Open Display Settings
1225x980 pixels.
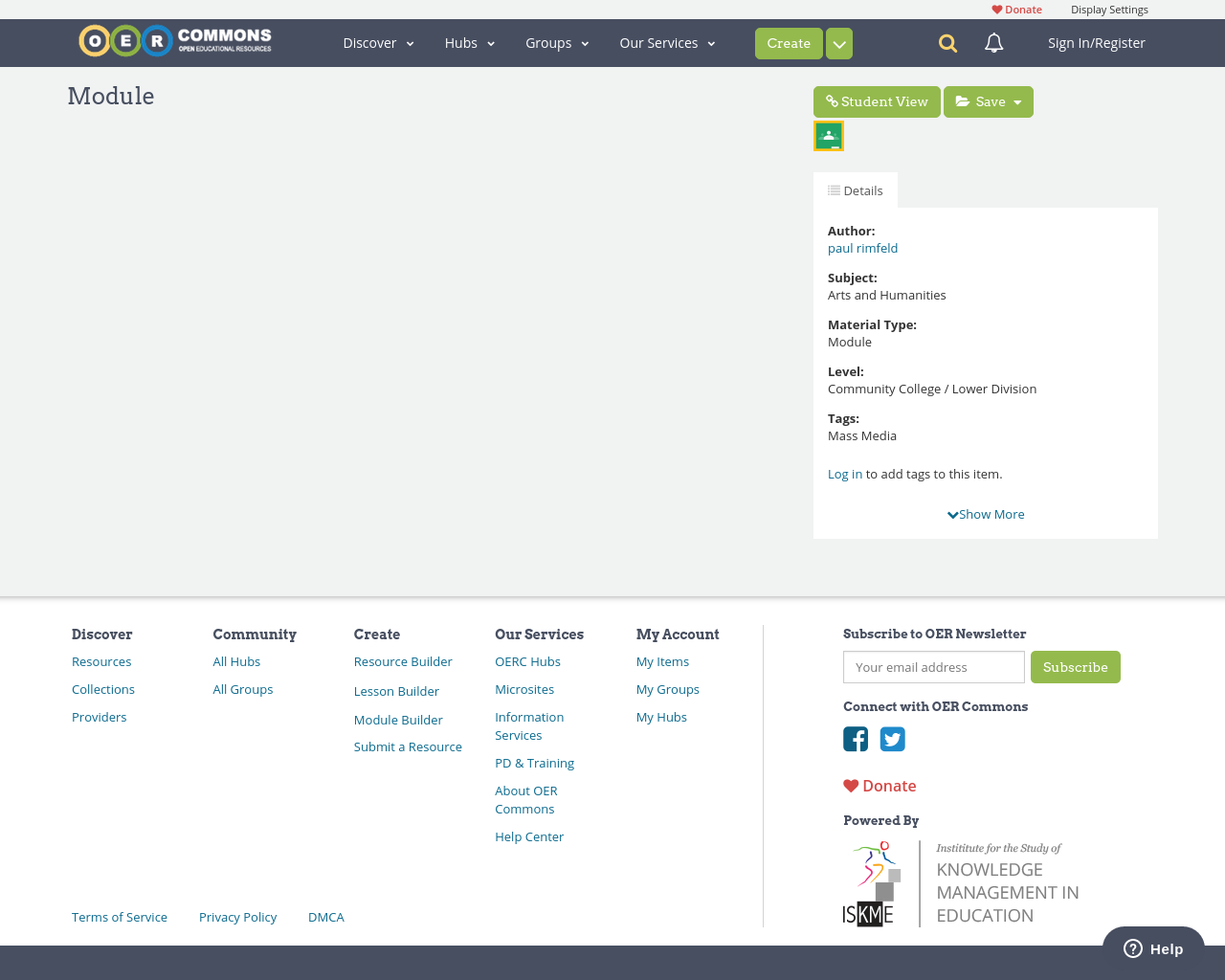[1109, 10]
